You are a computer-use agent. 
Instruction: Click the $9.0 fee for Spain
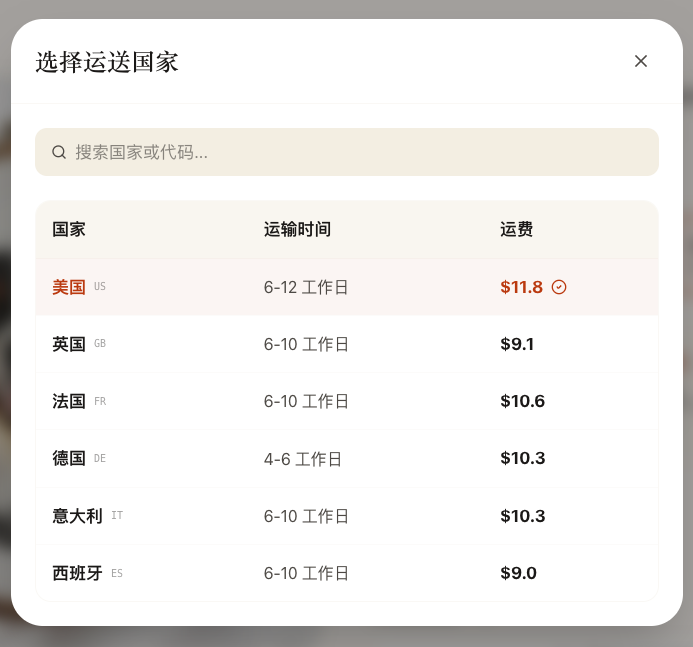point(518,573)
